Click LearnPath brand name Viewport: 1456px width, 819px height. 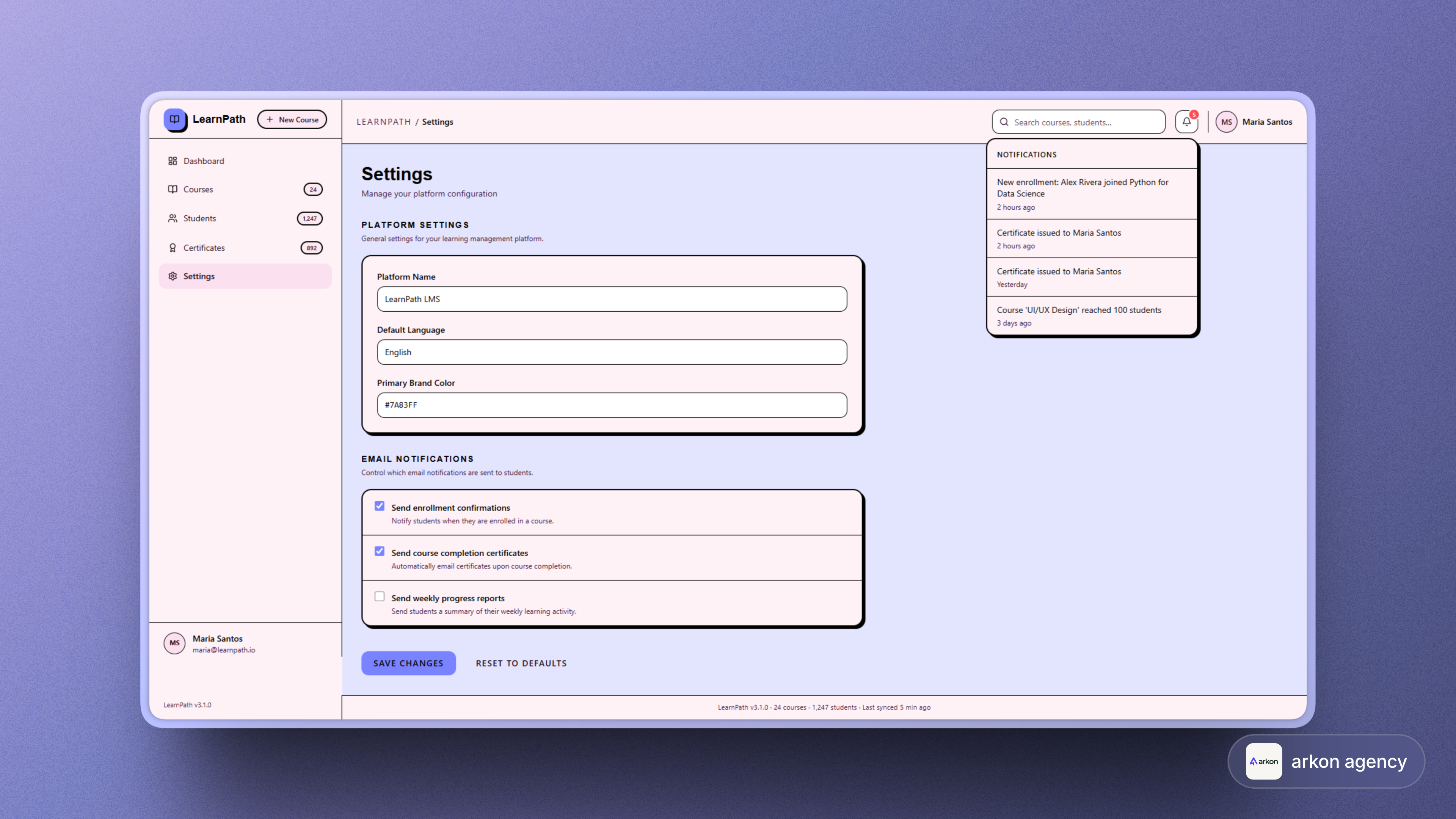[219, 119]
